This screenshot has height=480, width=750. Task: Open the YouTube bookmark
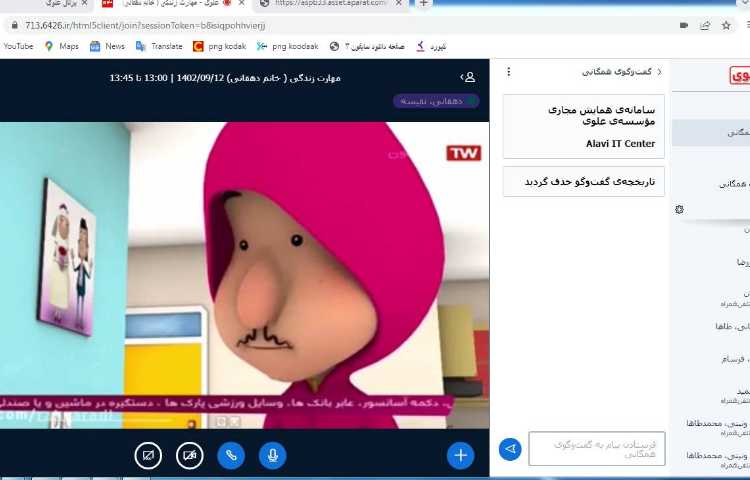pos(18,46)
